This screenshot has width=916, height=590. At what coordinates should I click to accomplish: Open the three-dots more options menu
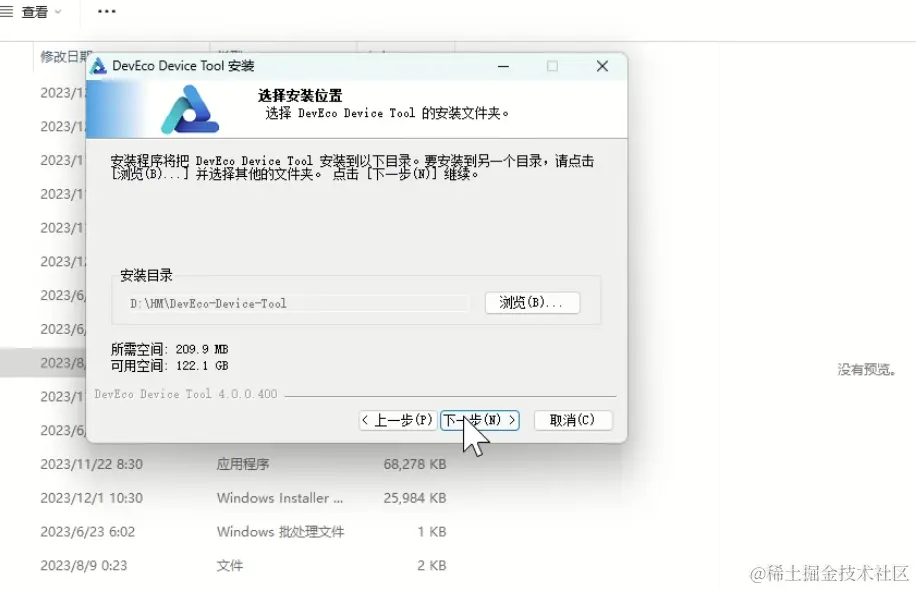tap(106, 12)
